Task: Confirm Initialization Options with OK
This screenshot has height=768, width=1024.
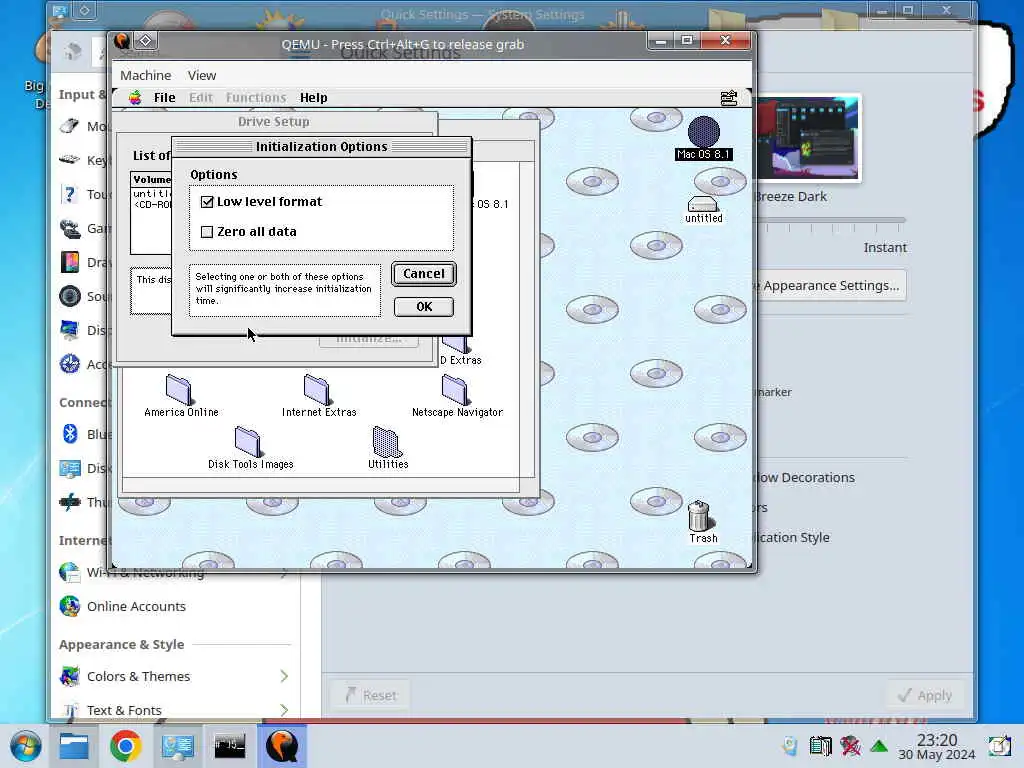Action: click(424, 307)
